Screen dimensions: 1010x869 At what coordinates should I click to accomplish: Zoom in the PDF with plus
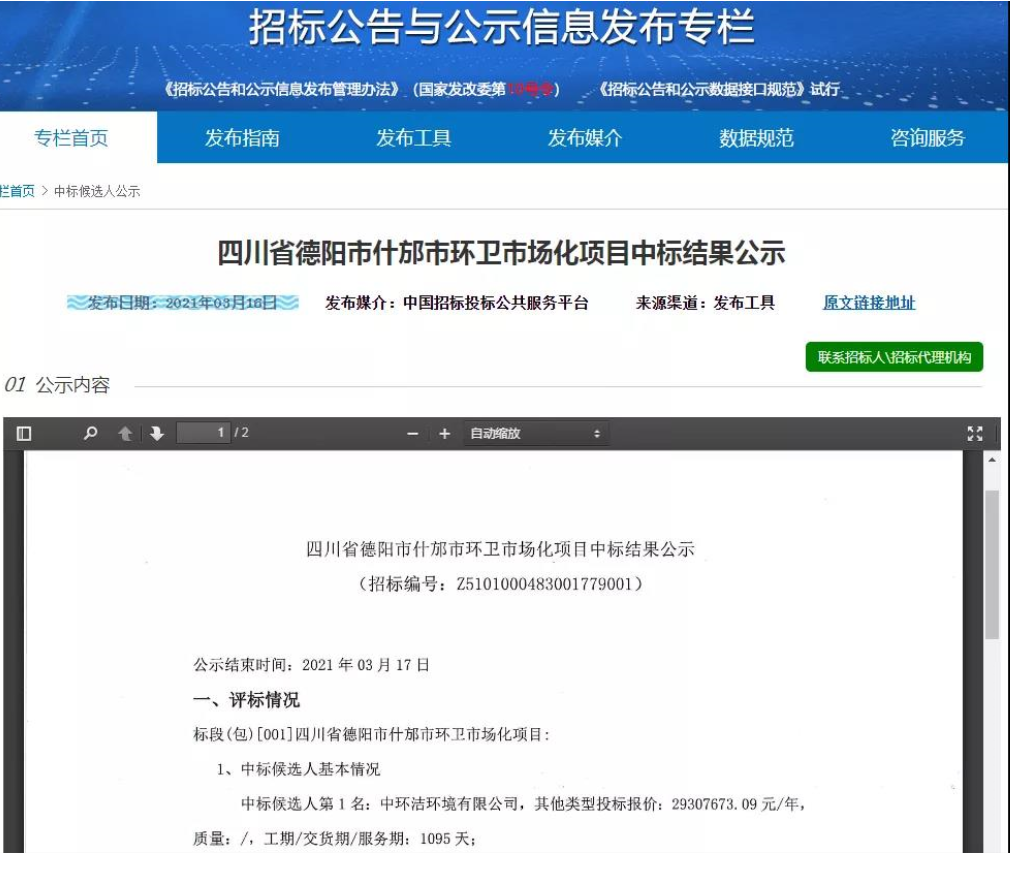point(444,433)
